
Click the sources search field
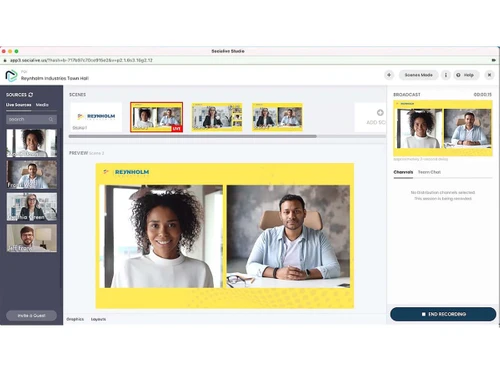pyautogui.click(x=31, y=119)
